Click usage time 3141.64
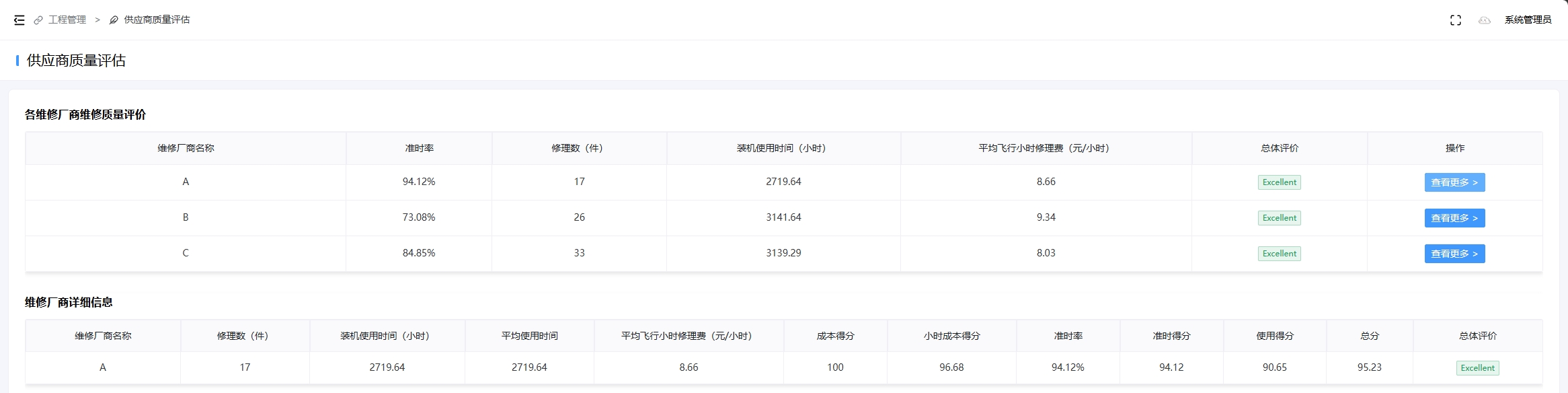The image size is (1568, 393). point(783,217)
